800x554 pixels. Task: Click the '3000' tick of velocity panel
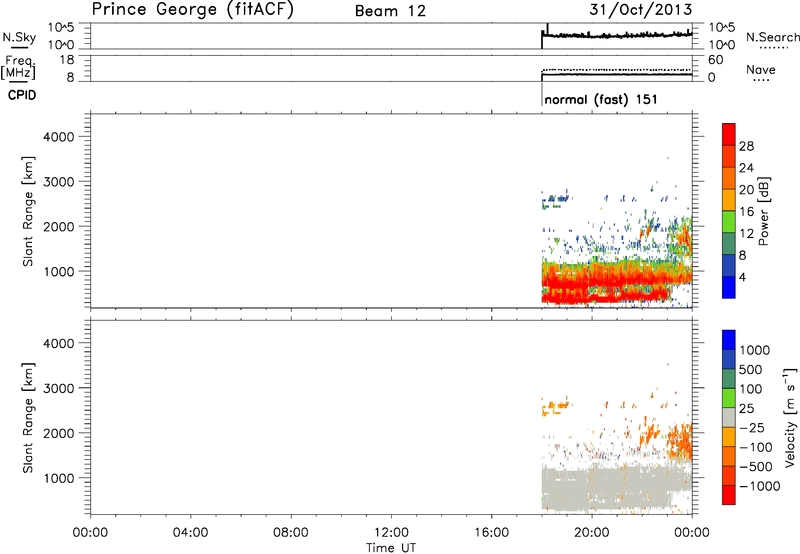click(x=58, y=388)
